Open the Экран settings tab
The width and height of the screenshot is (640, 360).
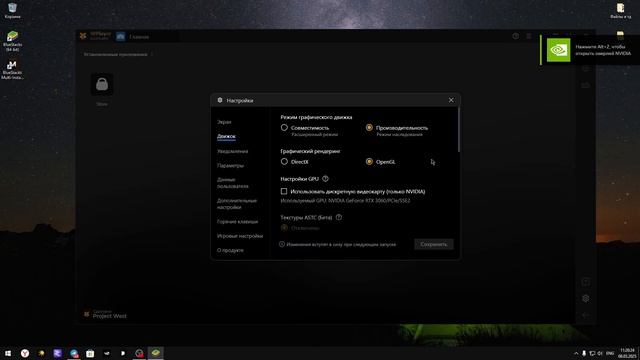224,122
